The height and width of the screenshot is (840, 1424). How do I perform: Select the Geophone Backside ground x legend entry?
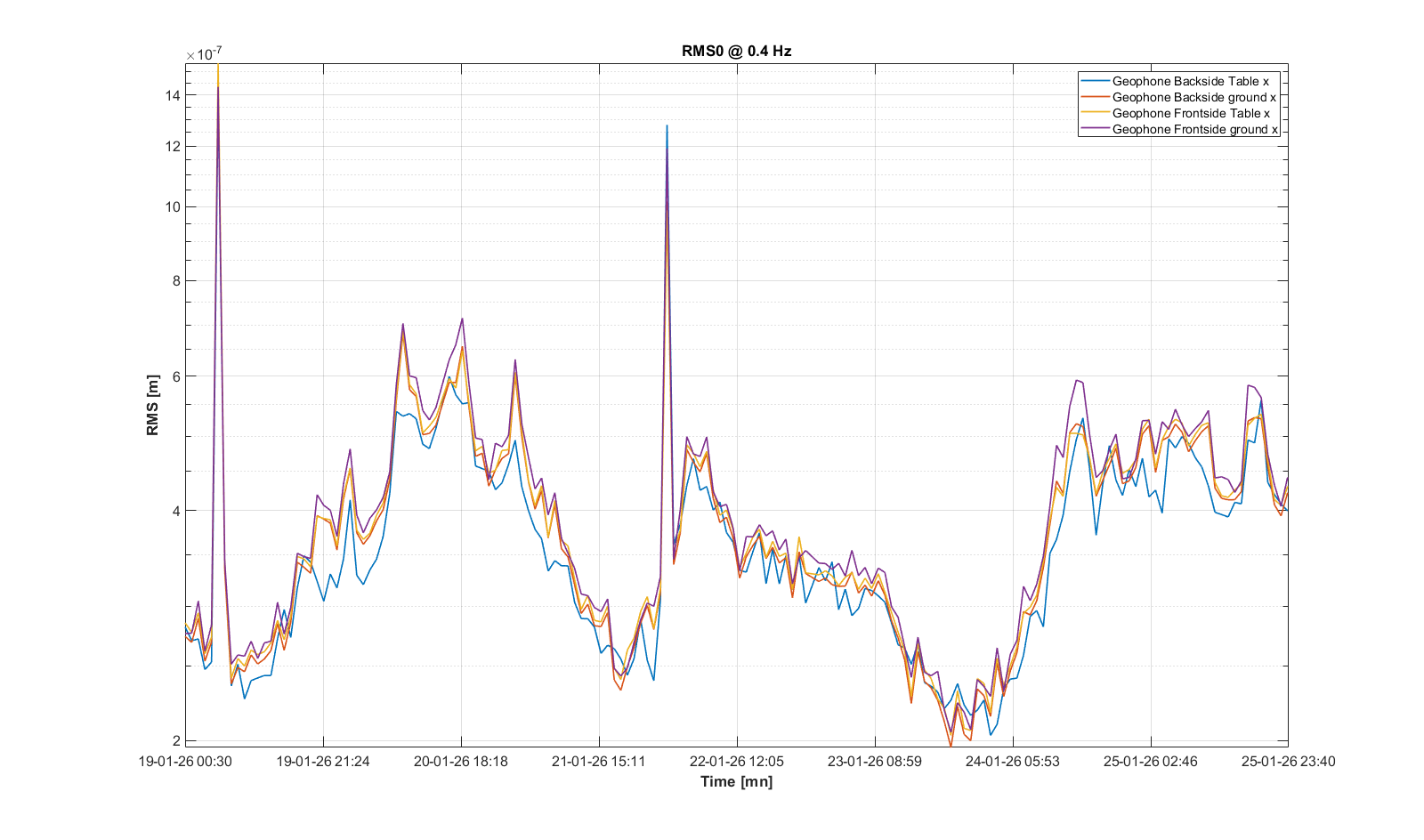pyautogui.click(x=1193, y=97)
